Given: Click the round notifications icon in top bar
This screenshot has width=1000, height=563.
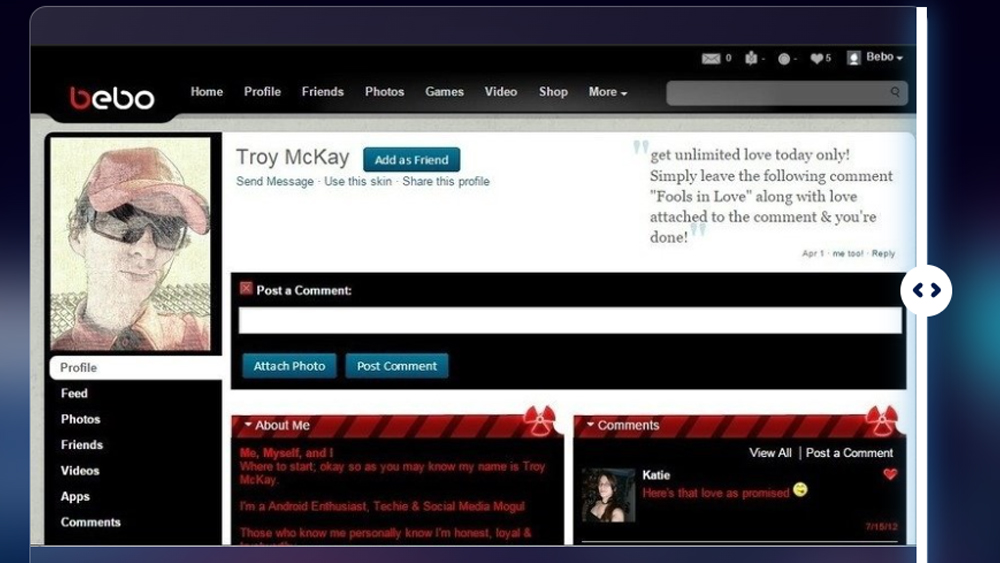Looking at the screenshot, I should 784,59.
